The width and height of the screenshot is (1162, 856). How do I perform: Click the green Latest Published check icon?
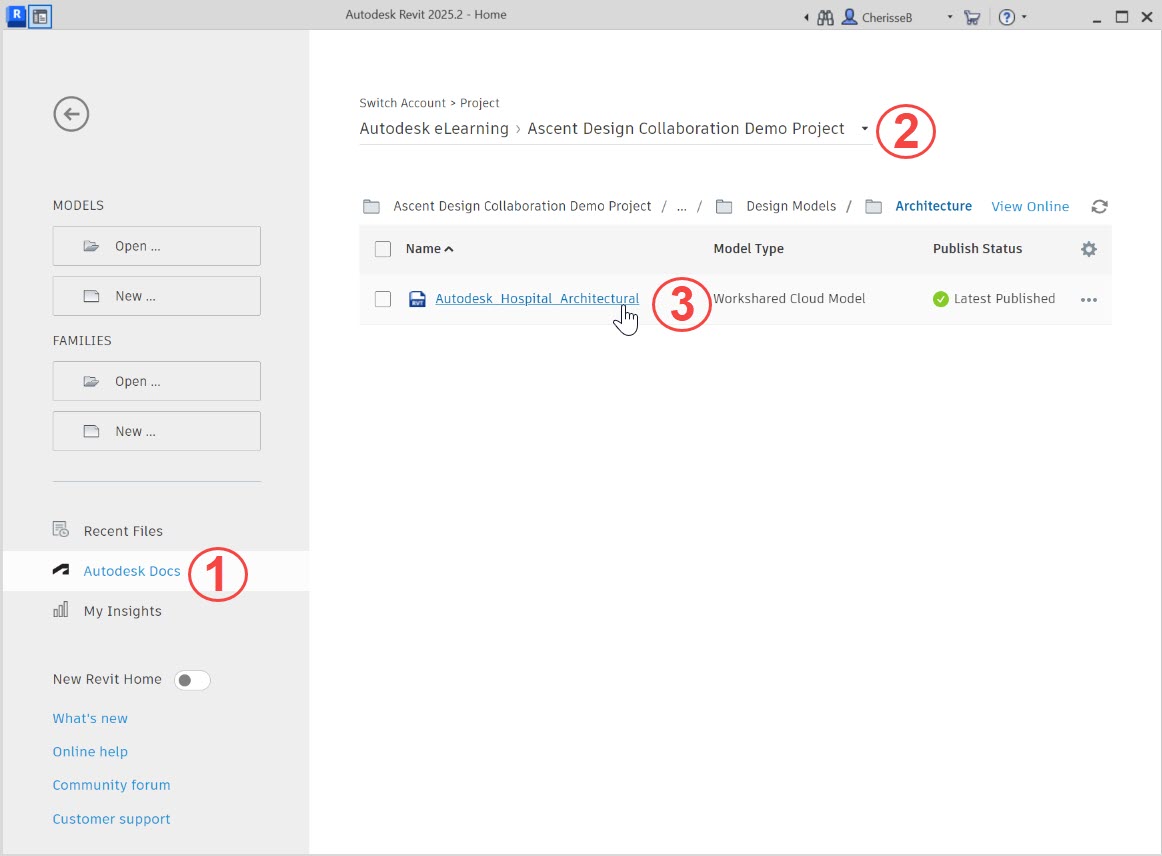[x=940, y=299]
